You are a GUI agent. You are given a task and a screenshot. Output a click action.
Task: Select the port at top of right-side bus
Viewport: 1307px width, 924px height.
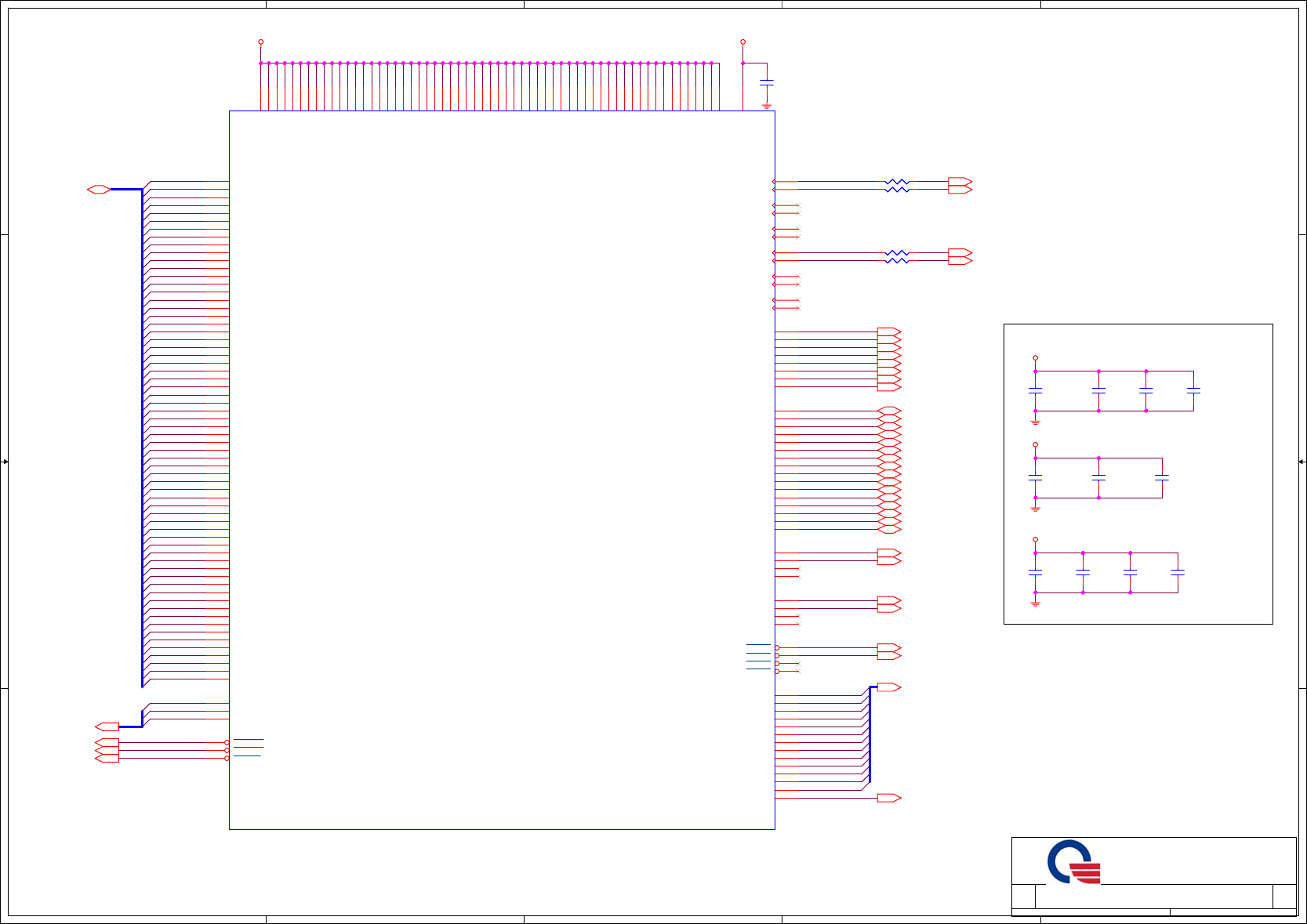(889, 687)
